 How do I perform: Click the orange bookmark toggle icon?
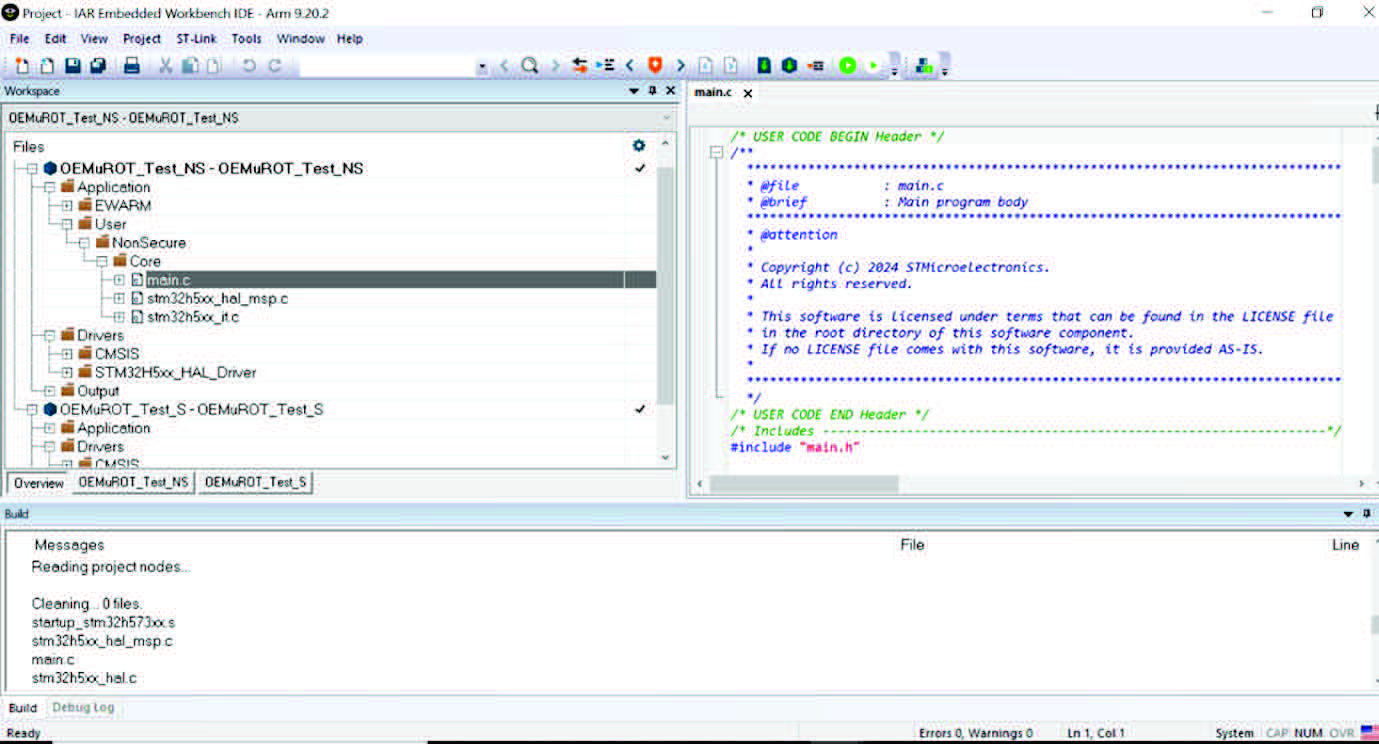[655, 65]
